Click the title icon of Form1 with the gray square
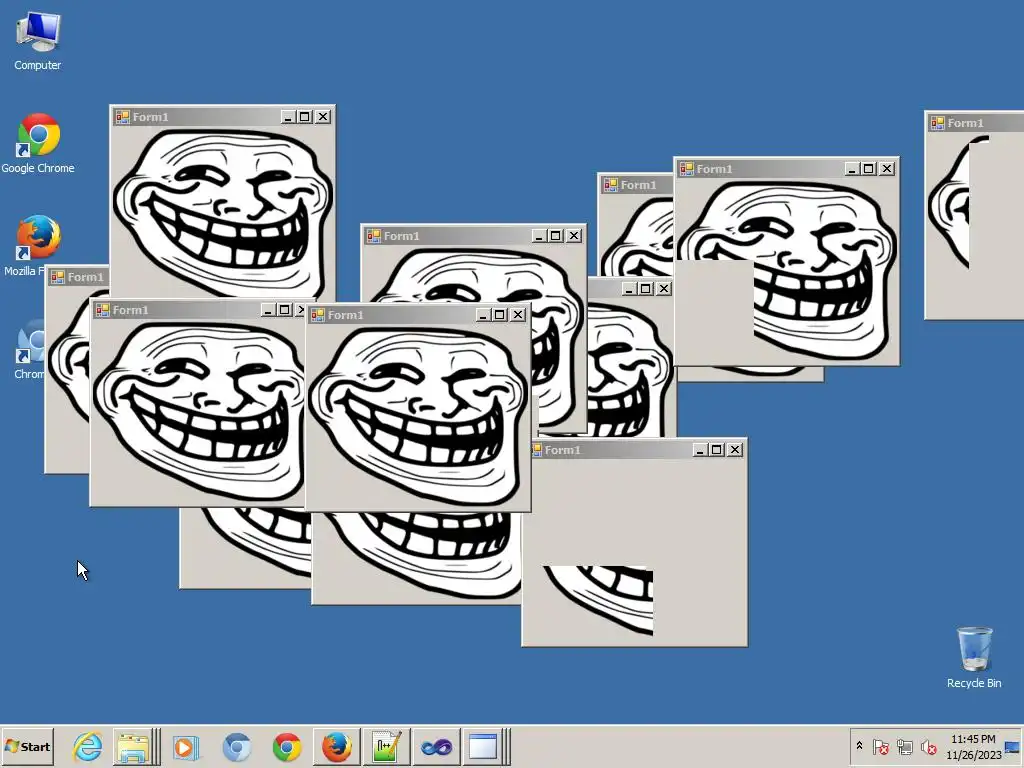 click(x=686, y=168)
